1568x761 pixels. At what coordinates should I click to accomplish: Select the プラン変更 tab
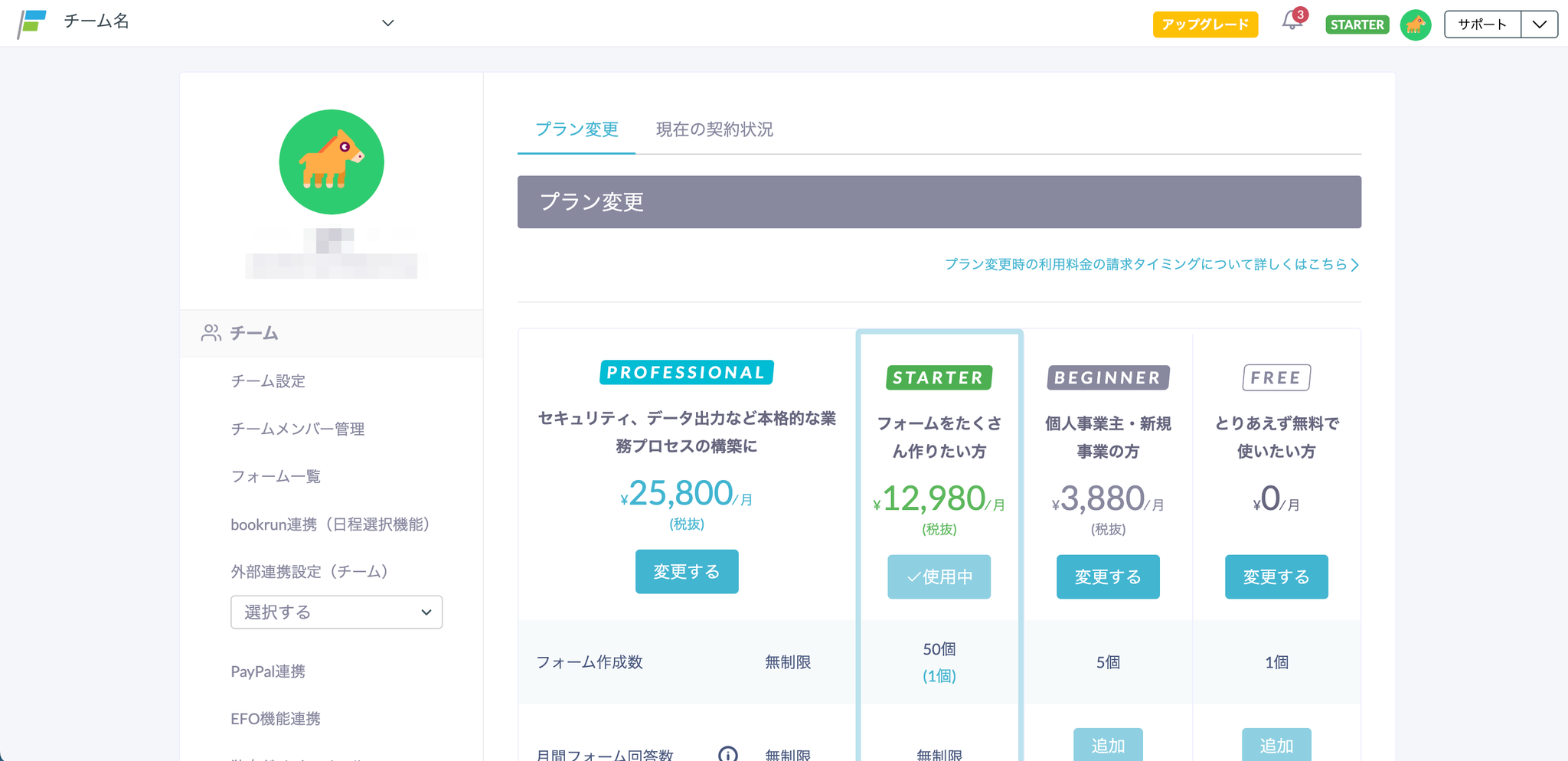(577, 129)
